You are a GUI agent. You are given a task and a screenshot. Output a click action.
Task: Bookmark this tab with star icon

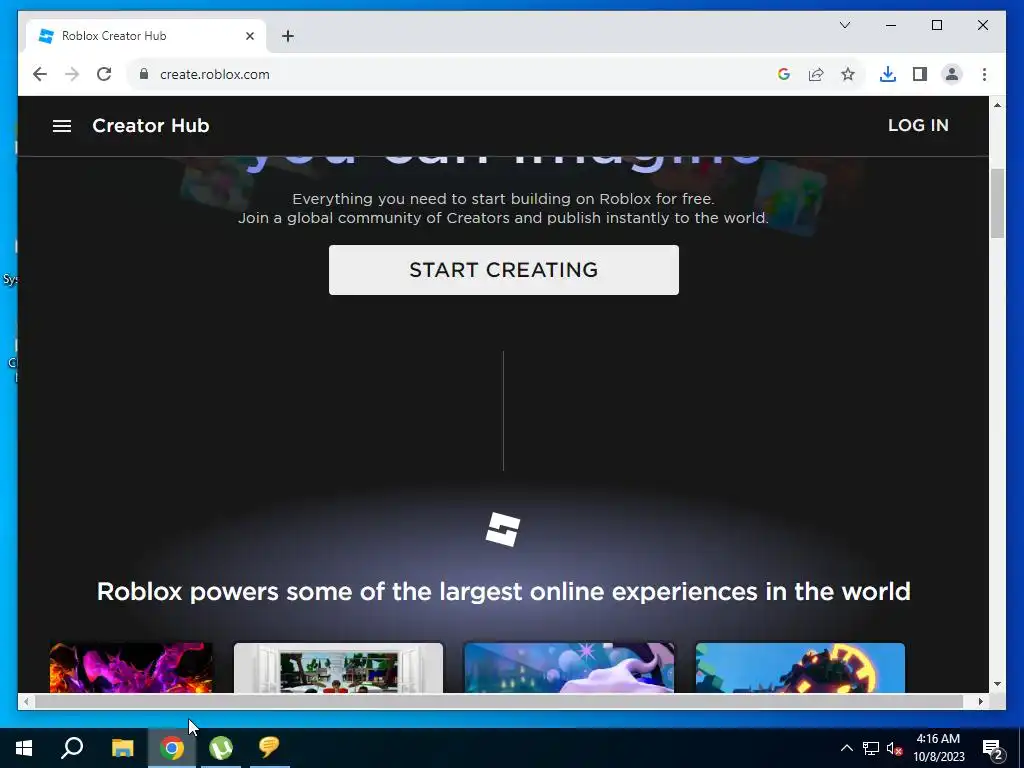848,74
